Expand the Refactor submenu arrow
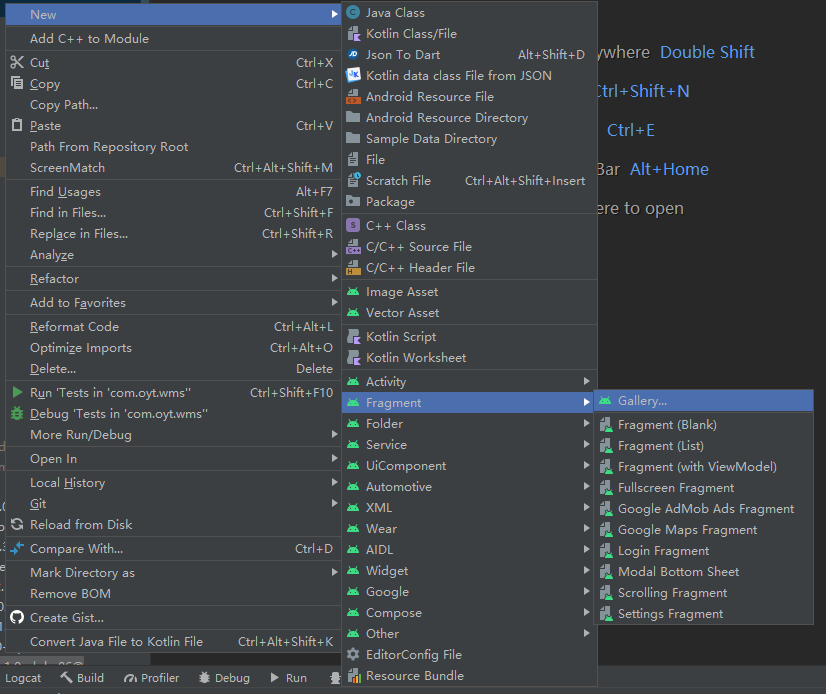The height and width of the screenshot is (694, 826). click(335, 278)
